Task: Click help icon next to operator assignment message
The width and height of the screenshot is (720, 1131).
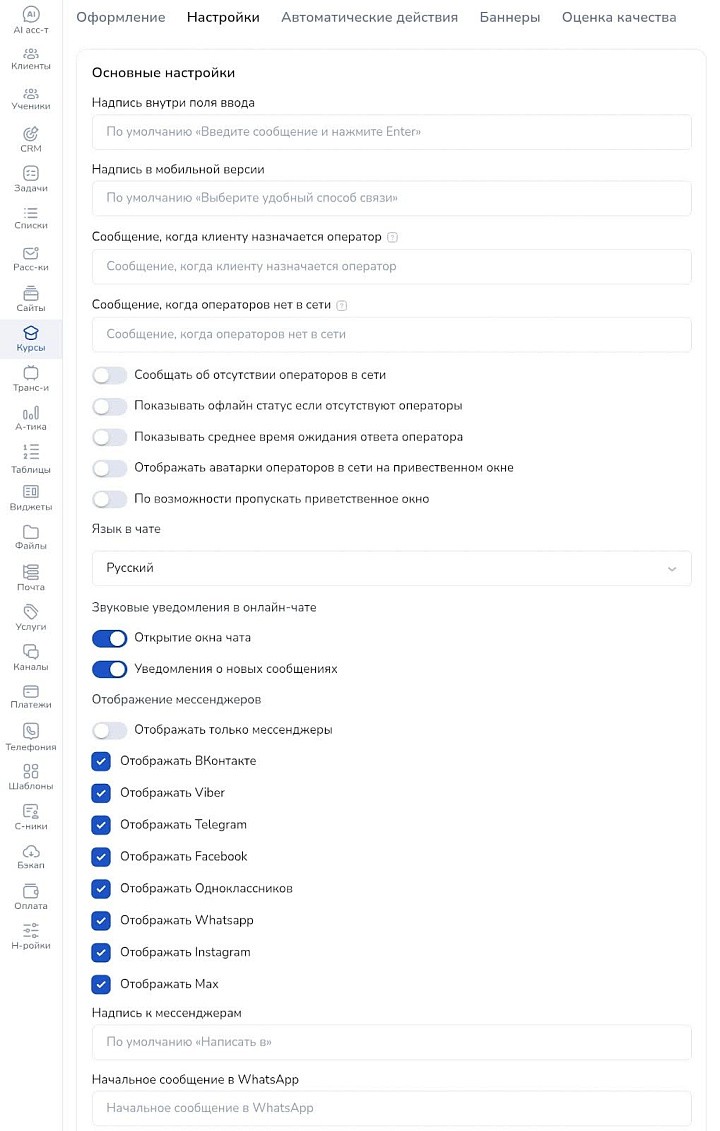Action: [x=392, y=238]
